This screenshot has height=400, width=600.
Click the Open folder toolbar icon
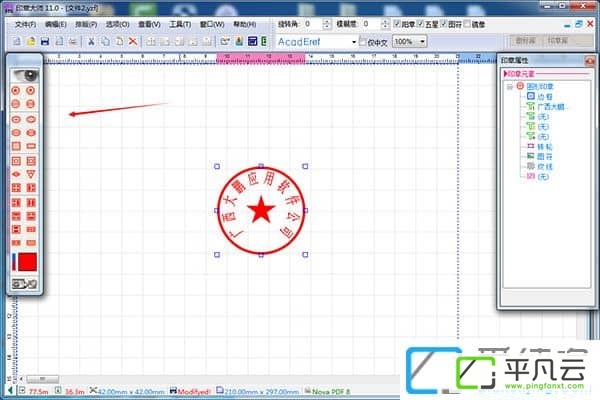coord(31,41)
